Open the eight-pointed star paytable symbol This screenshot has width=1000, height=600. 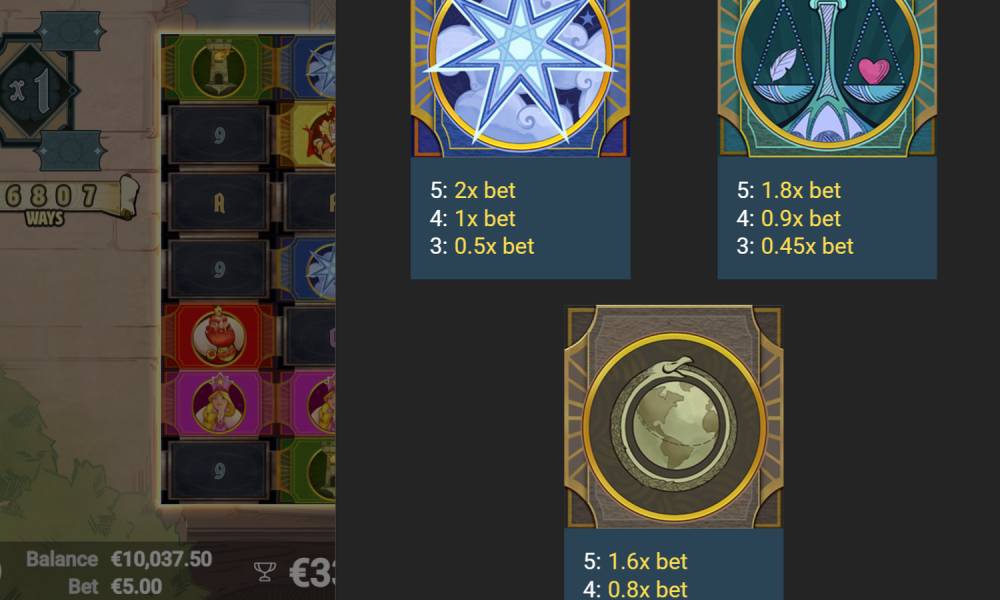pyautogui.click(x=520, y=78)
